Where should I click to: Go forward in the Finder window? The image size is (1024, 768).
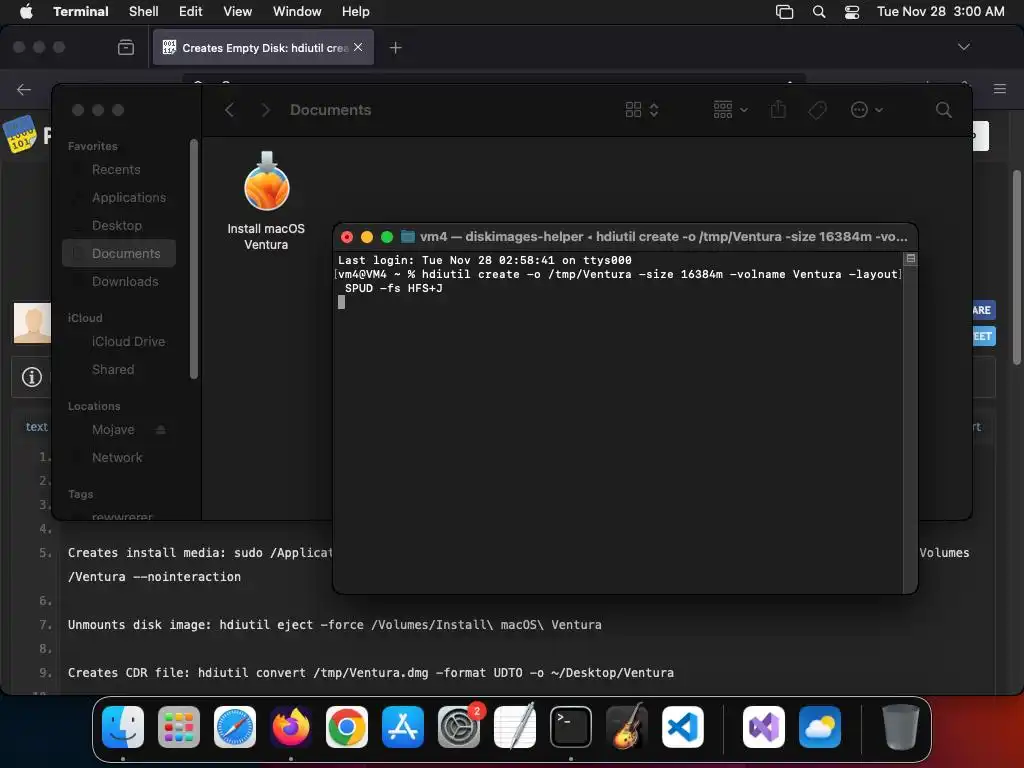265,110
